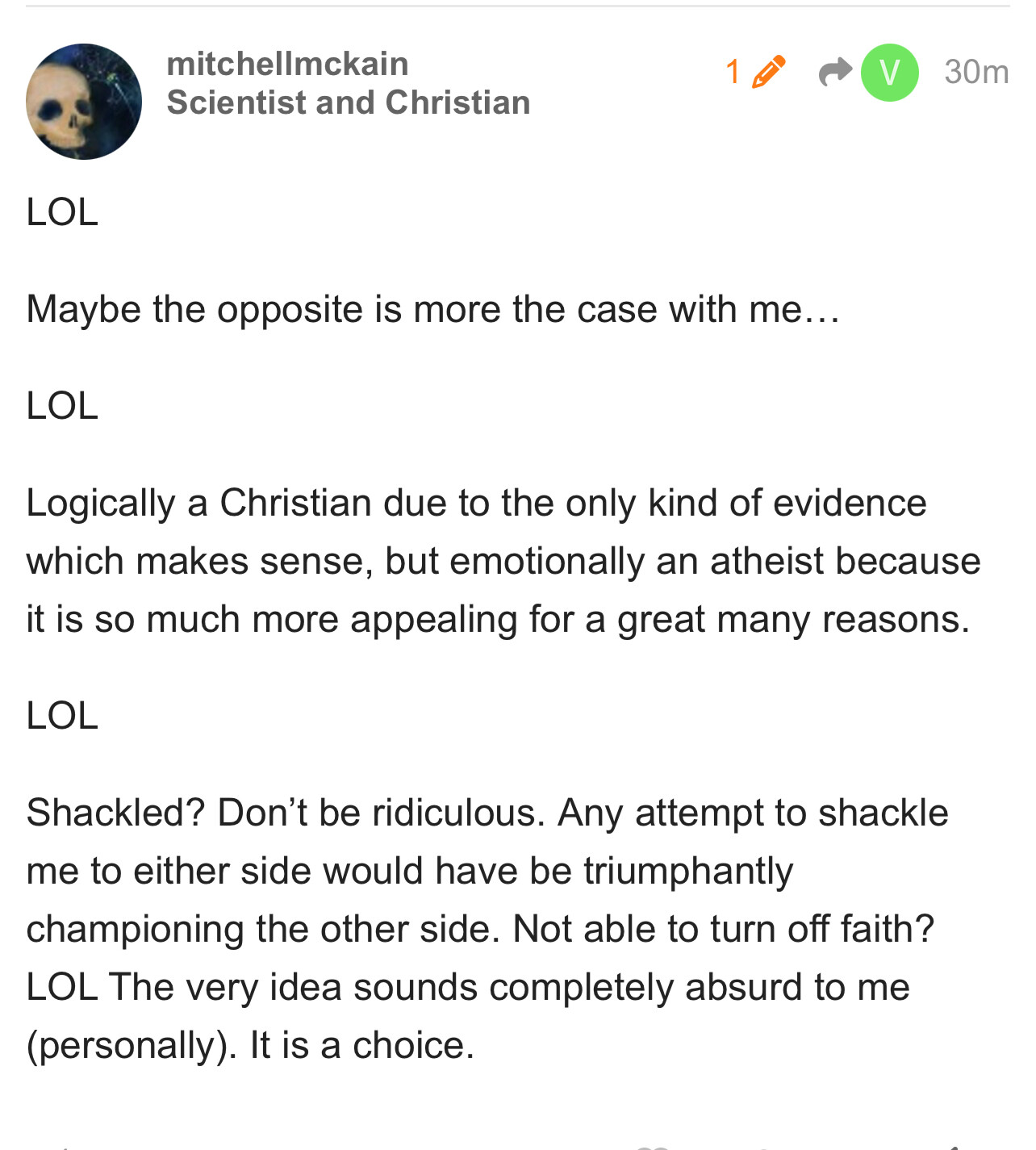Open the green V user avatar
Image resolution: width=1036 pixels, height=1150 pixels.
[889, 73]
